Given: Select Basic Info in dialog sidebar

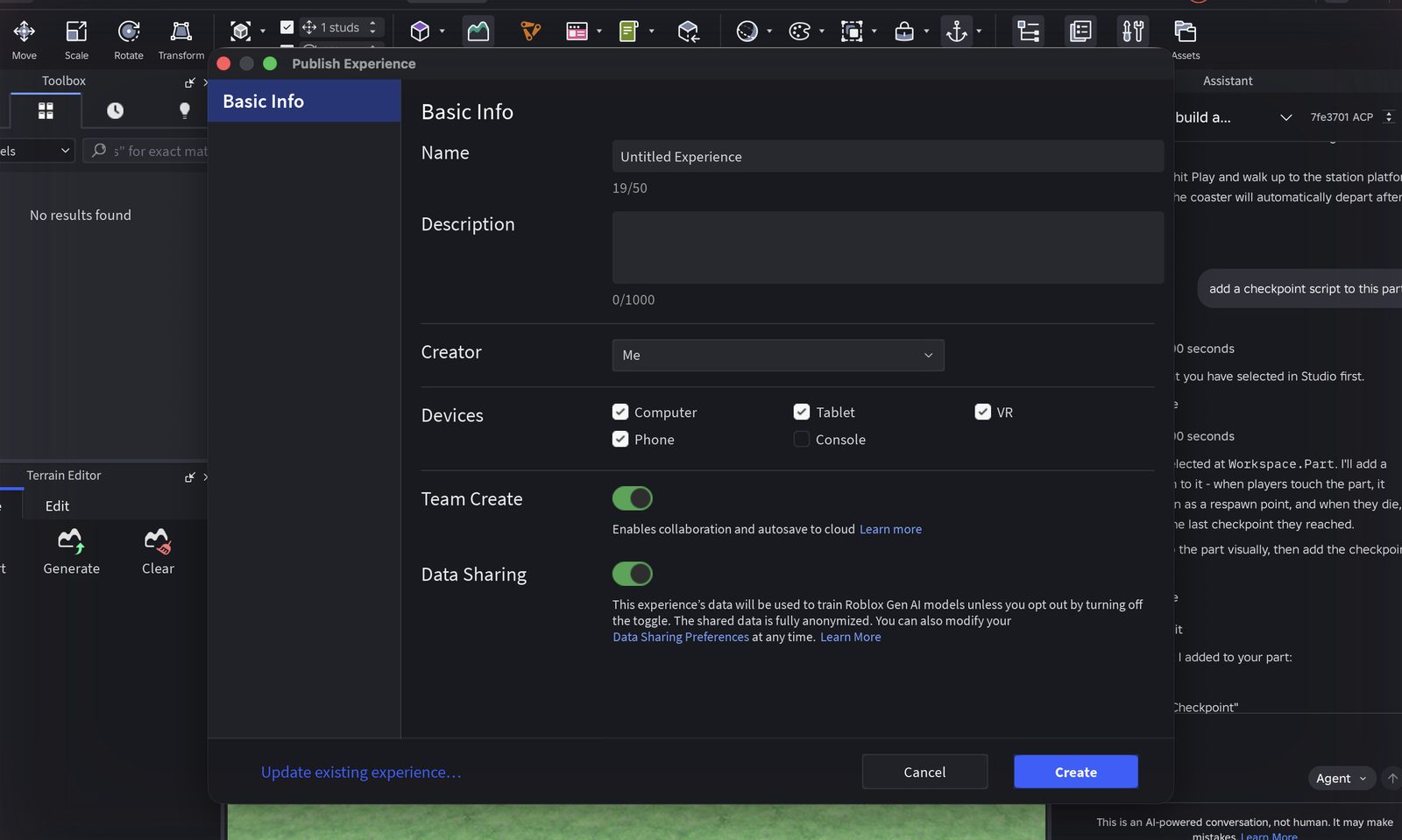Looking at the screenshot, I should click(304, 101).
